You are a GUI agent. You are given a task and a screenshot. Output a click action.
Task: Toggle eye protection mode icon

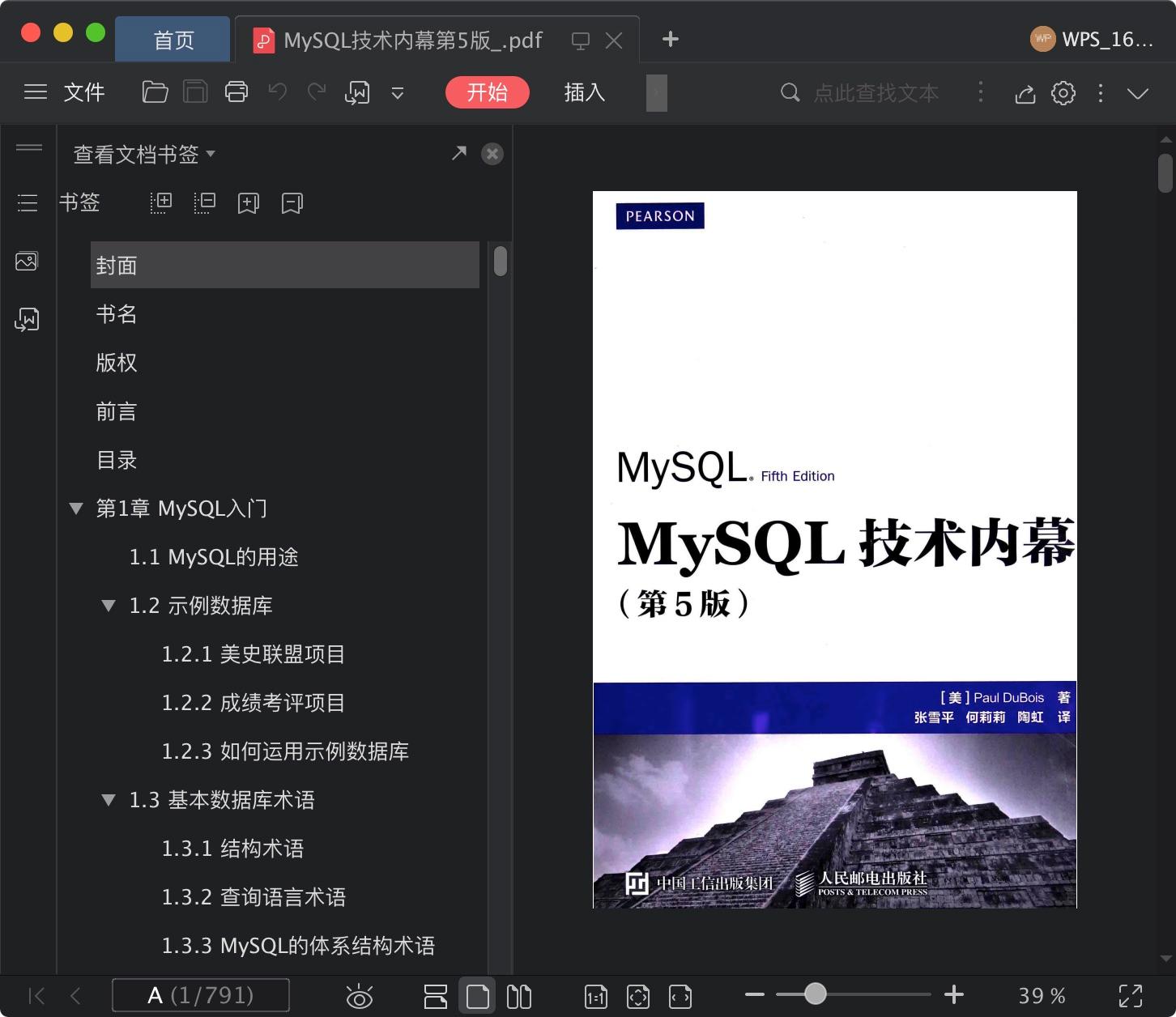pyautogui.click(x=359, y=996)
